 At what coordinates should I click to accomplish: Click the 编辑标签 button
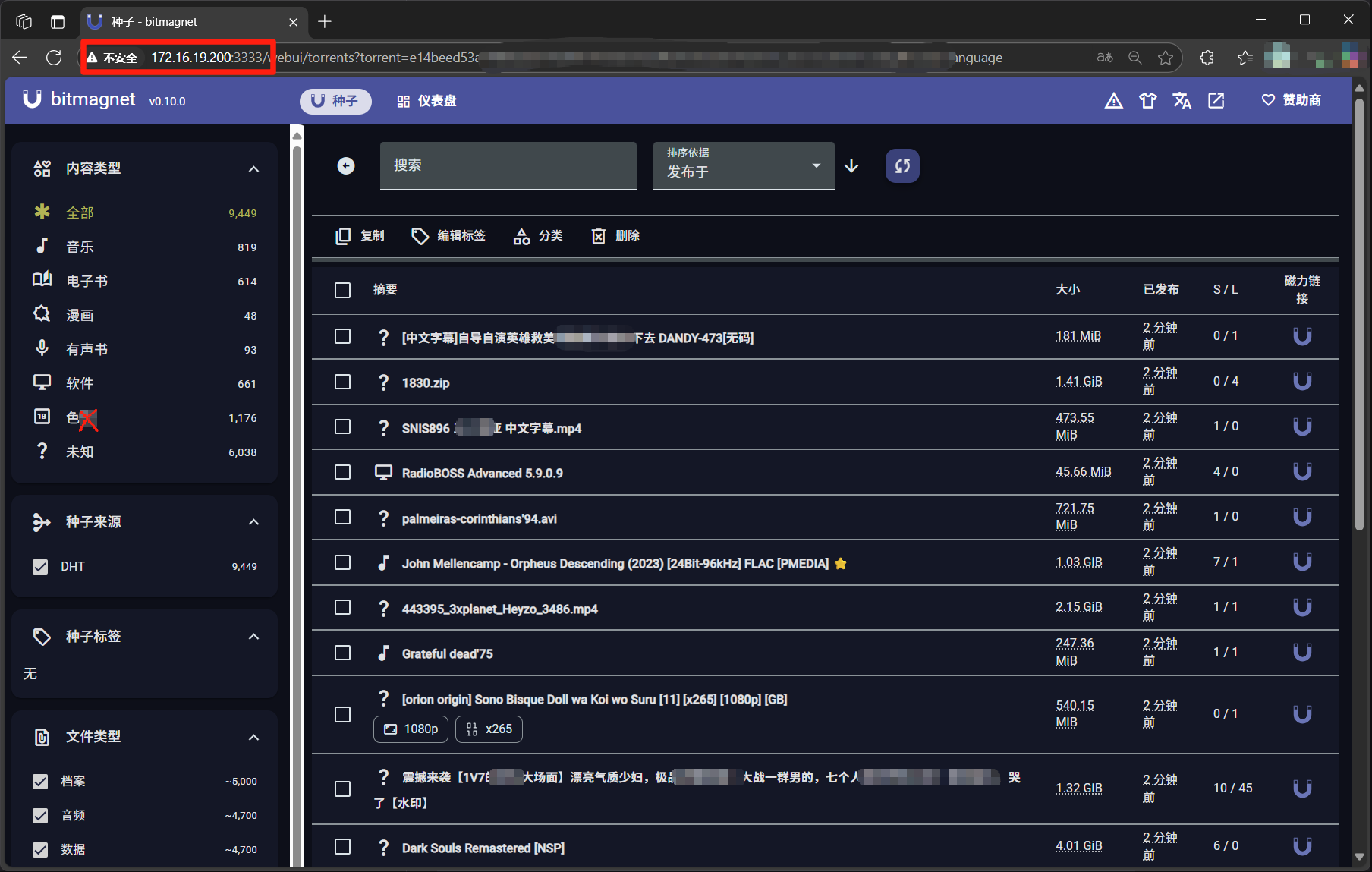tap(448, 236)
